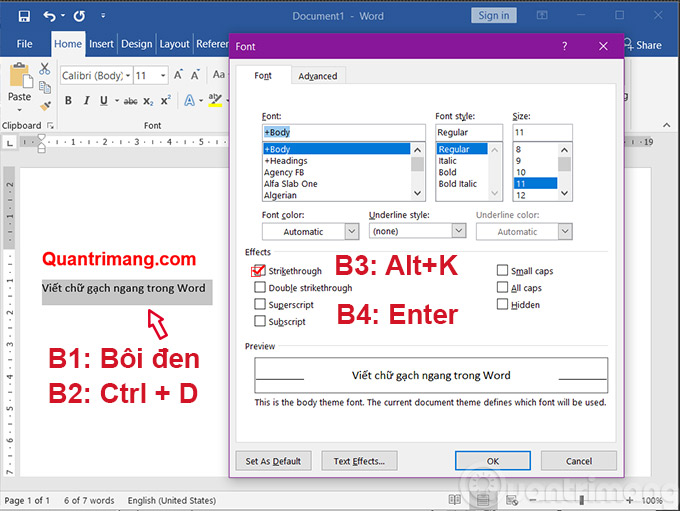Switch to the Insert ribbon tab
This screenshot has height=511, width=680.
click(x=101, y=44)
